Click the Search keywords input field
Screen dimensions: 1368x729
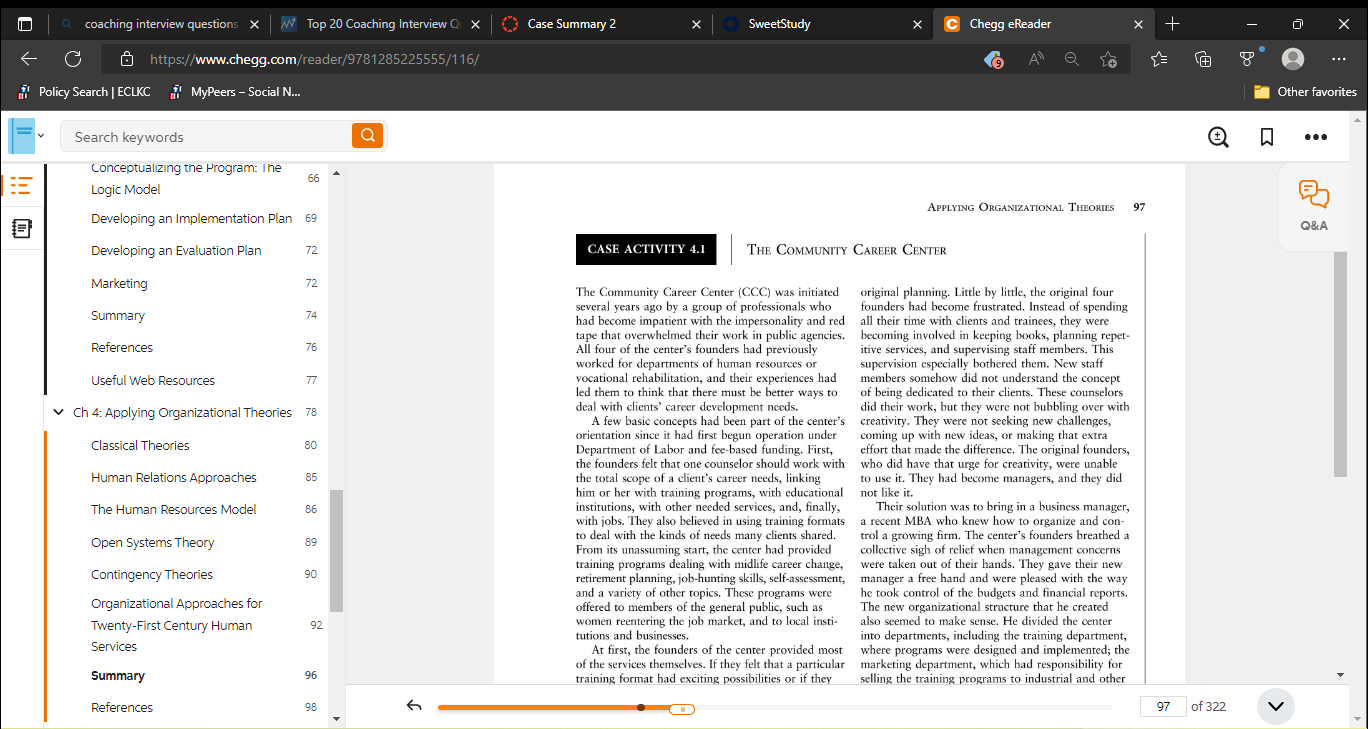(x=206, y=136)
